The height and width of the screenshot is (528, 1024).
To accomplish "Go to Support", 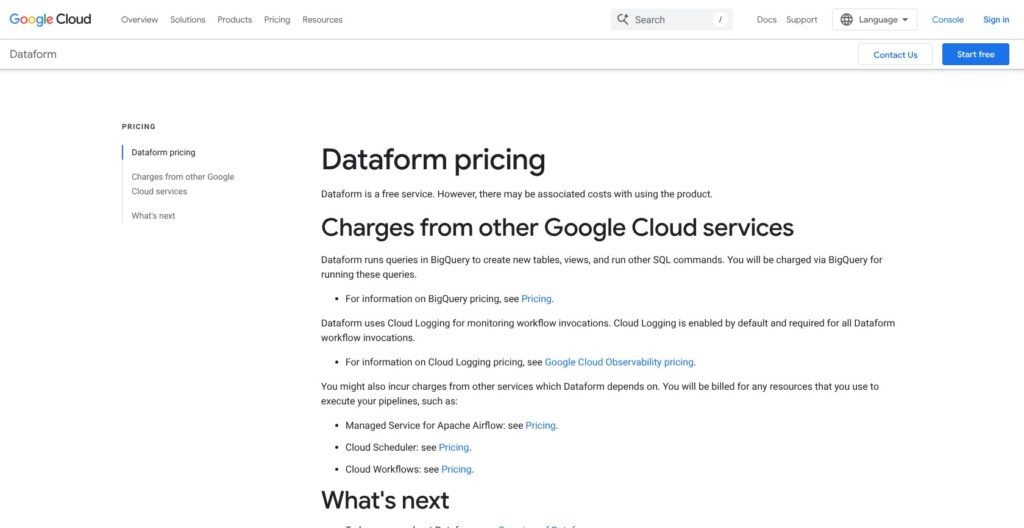I will pyautogui.click(x=801, y=20).
